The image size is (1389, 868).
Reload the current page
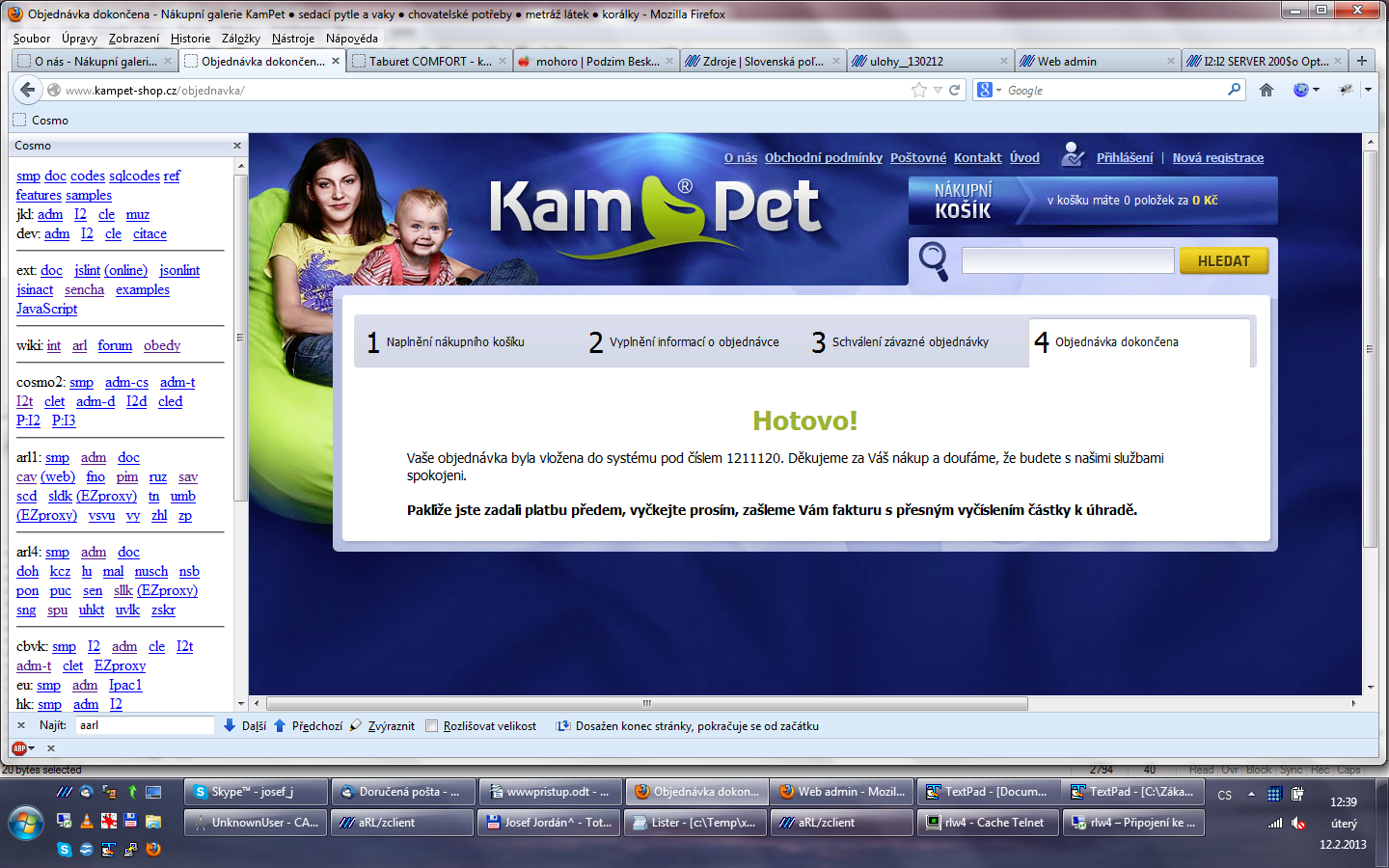tap(954, 90)
